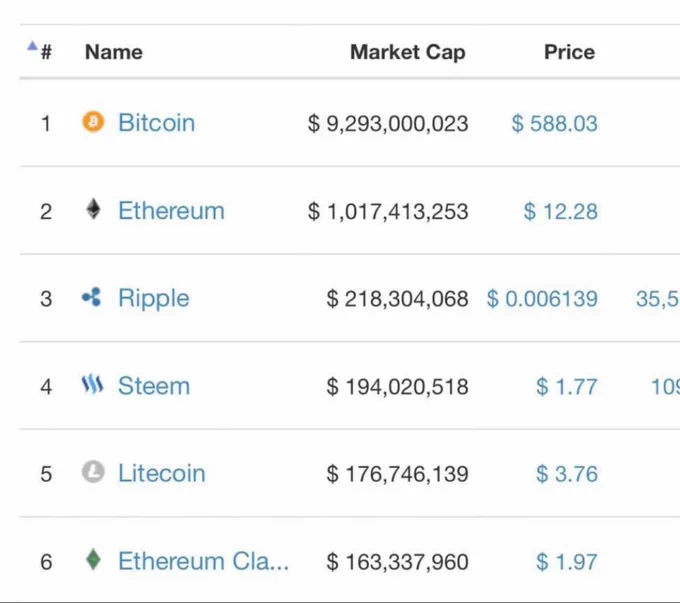Open the Bitcoin coin page link
Screen dimensions: 680x603
157,123
